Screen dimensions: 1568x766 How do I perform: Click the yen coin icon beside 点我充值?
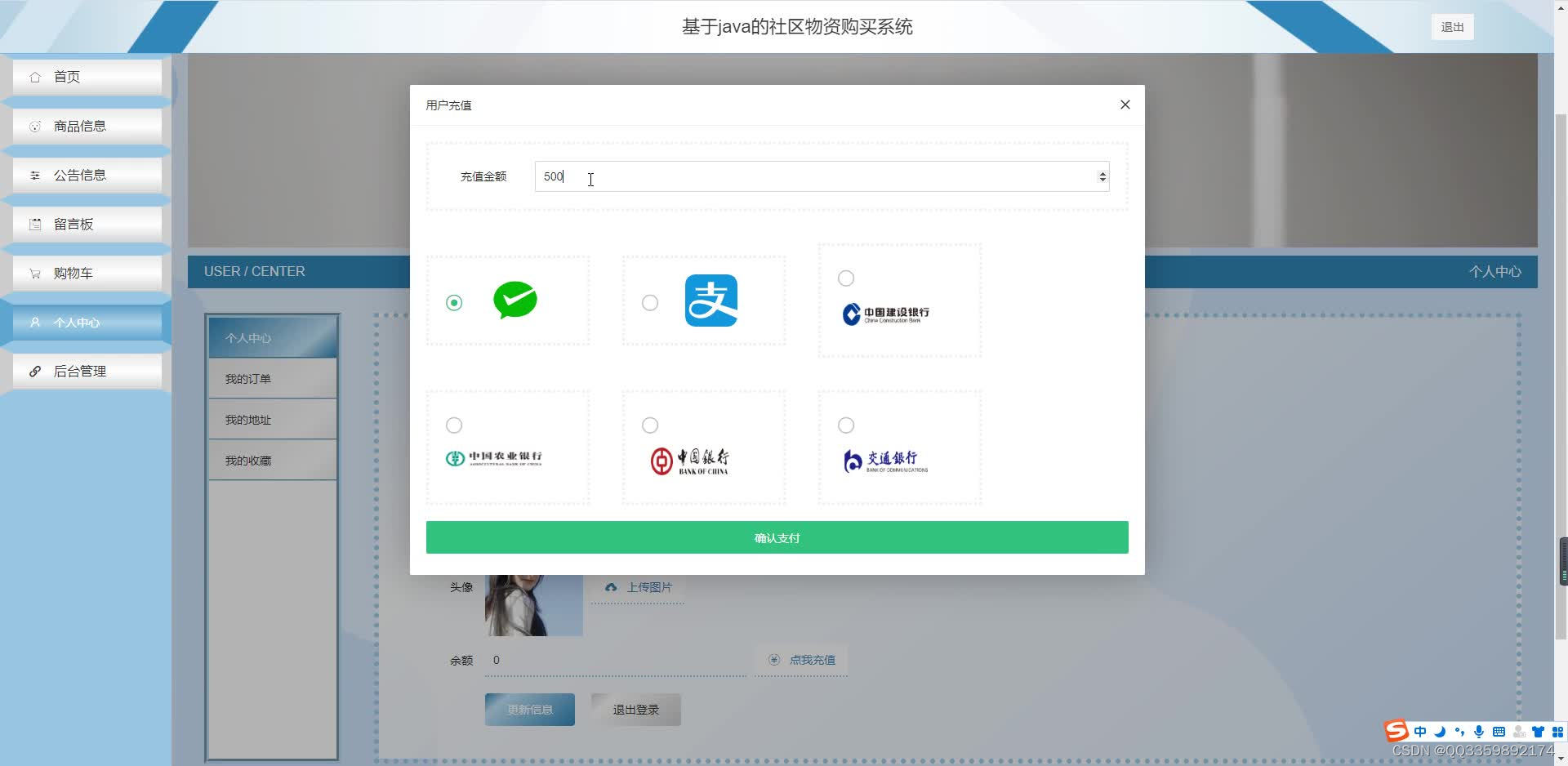(x=774, y=660)
